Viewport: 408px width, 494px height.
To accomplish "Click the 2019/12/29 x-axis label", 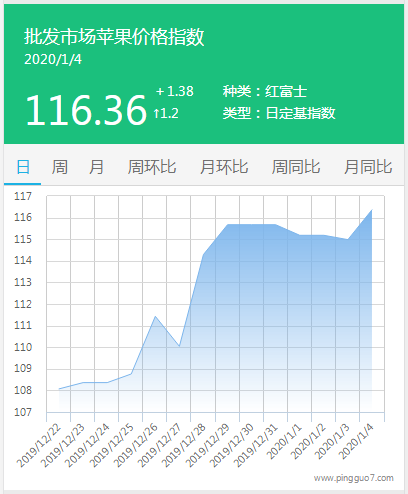I will point(207,445).
